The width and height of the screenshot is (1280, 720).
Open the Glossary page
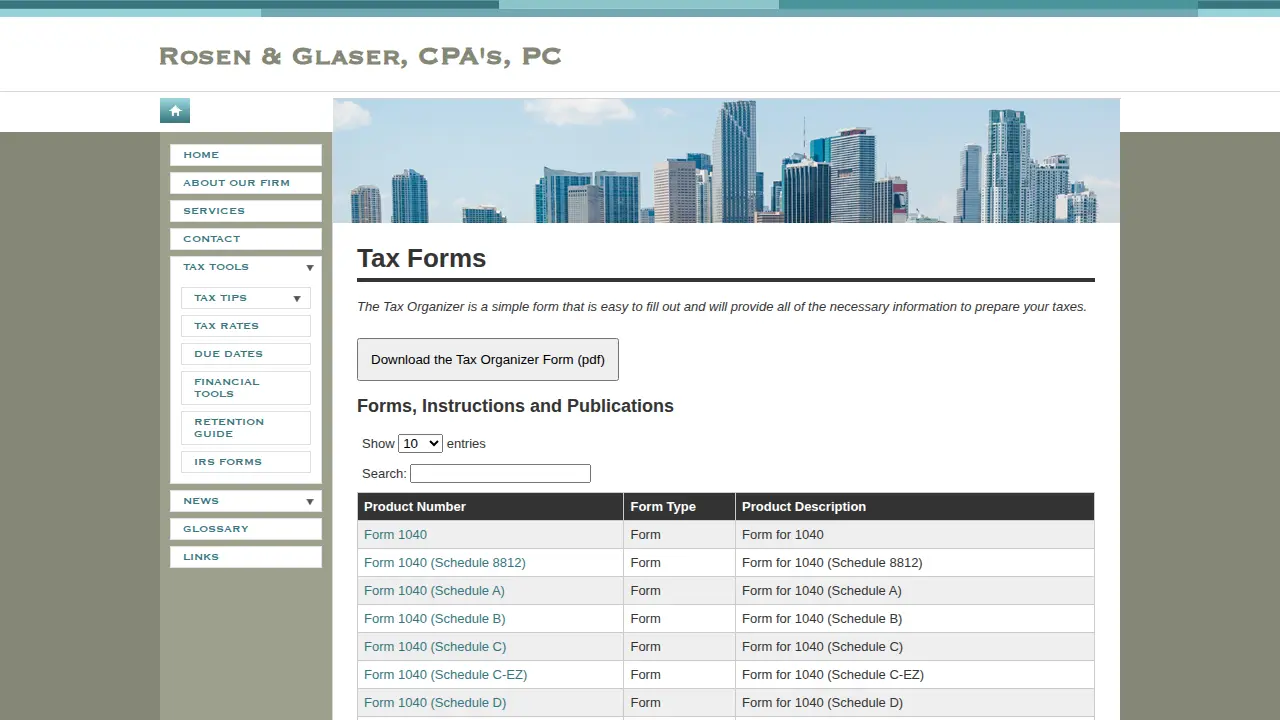coord(246,529)
